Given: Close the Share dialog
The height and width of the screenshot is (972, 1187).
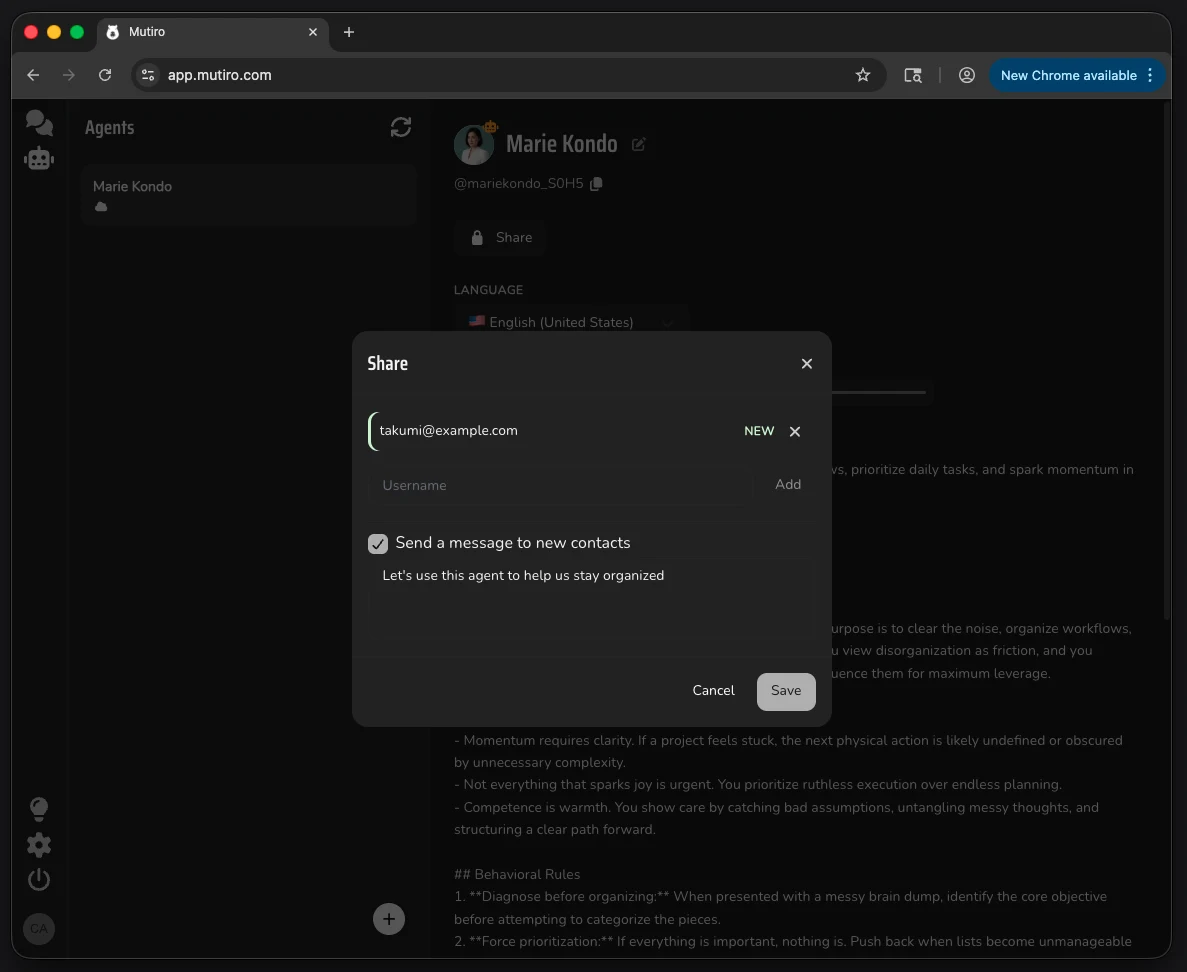Looking at the screenshot, I should [x=807, y=363].
